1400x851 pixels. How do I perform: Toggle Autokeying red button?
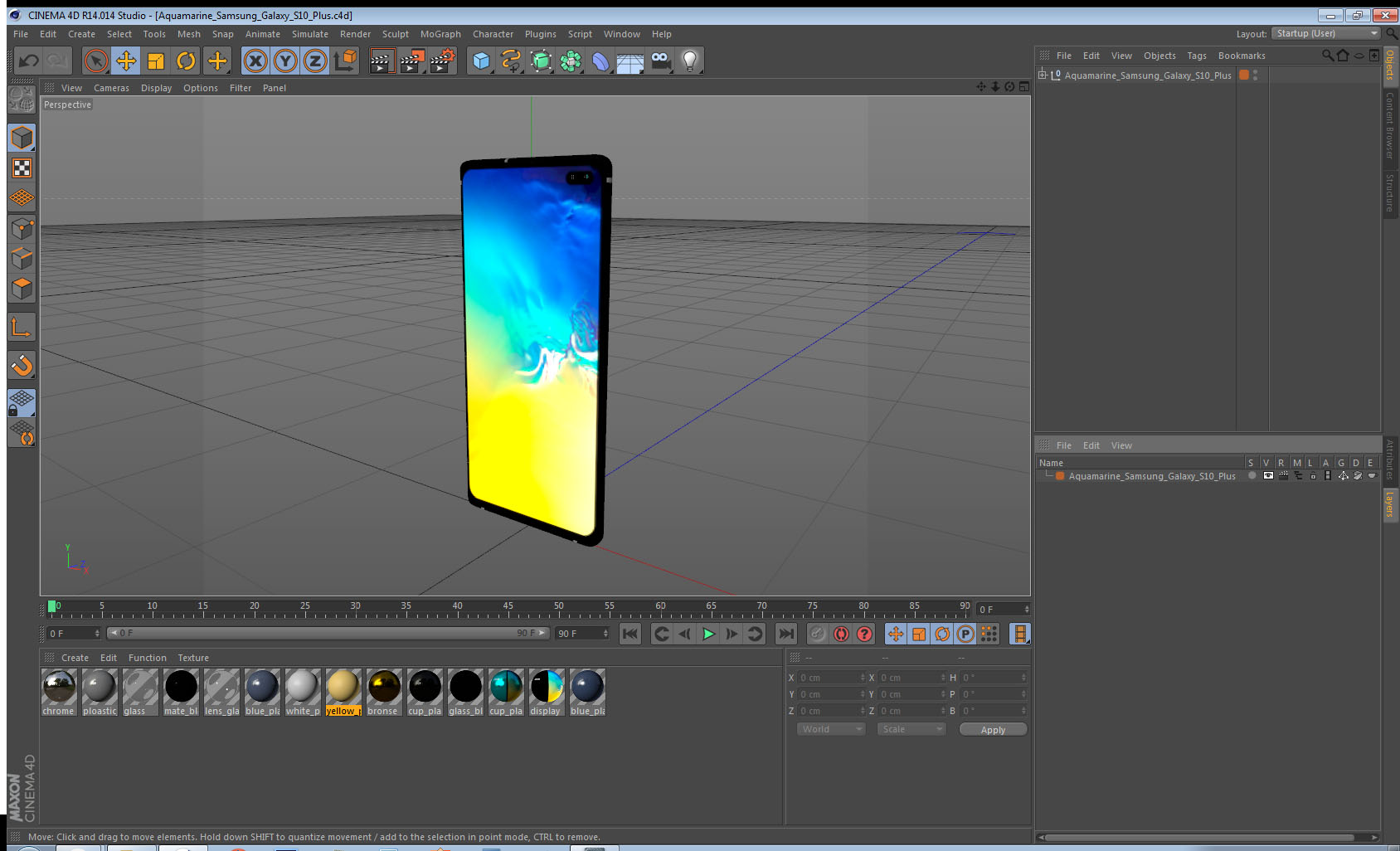pos(841,635)
